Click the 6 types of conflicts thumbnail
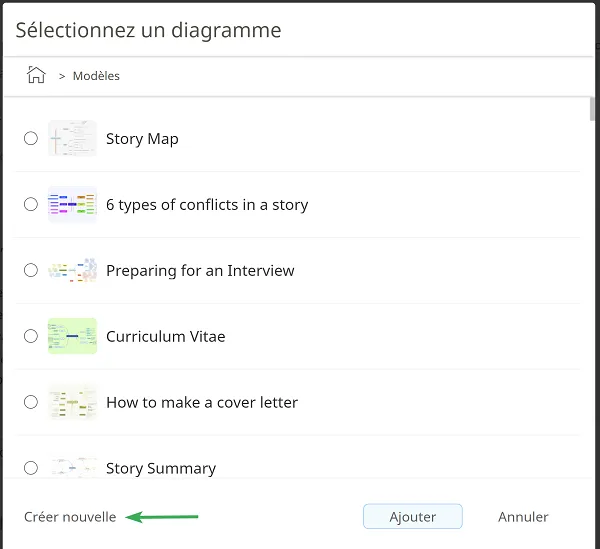600x549 pixels. [x=72, y=204]
